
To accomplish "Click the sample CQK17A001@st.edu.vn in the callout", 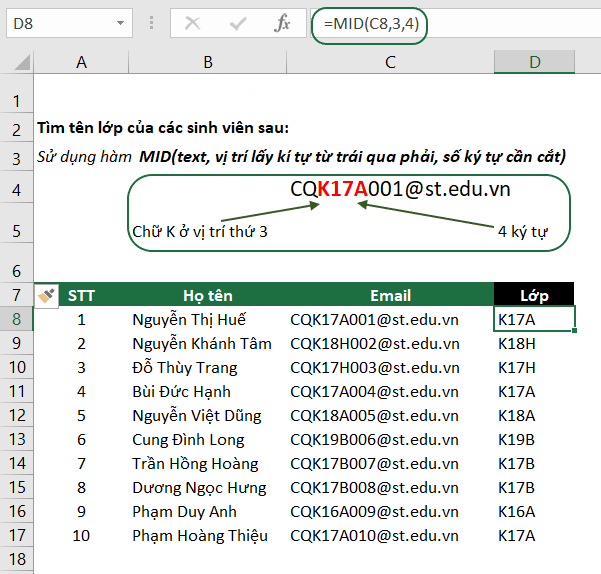I will pyautogui.click(x=400, y=189).
